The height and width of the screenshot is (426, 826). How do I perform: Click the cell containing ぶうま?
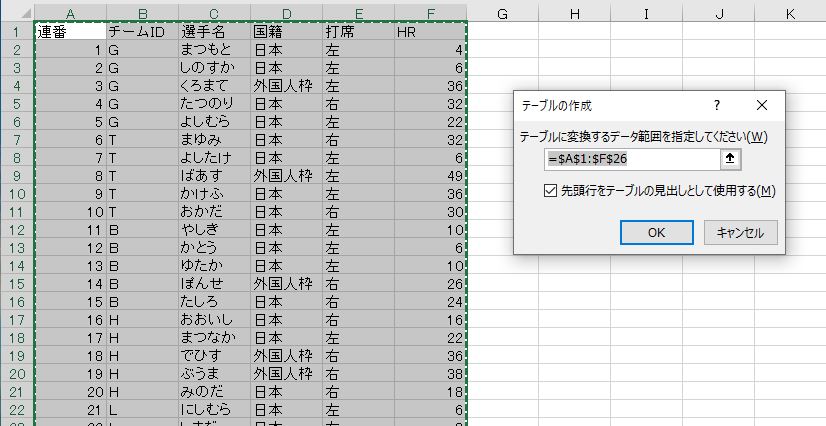pos(214,373)
